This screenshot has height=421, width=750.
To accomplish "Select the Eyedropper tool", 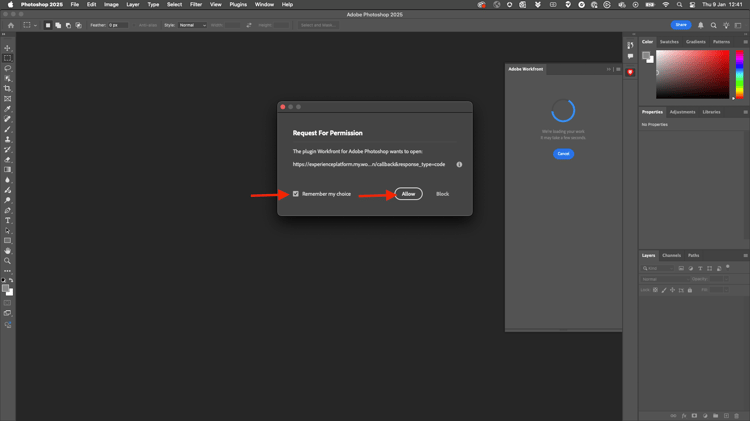I will click(7, 109).
